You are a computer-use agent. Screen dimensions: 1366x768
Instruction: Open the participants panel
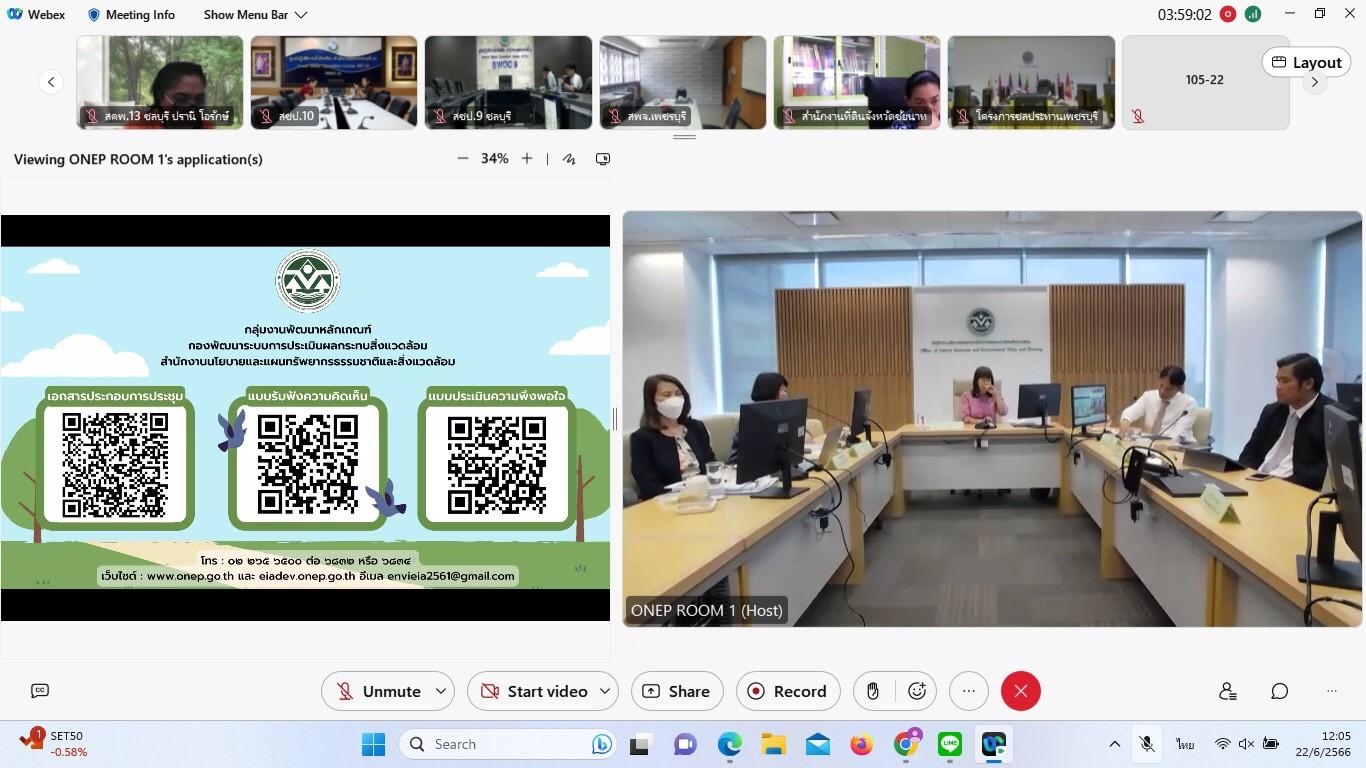click(x=1228, y=691)
